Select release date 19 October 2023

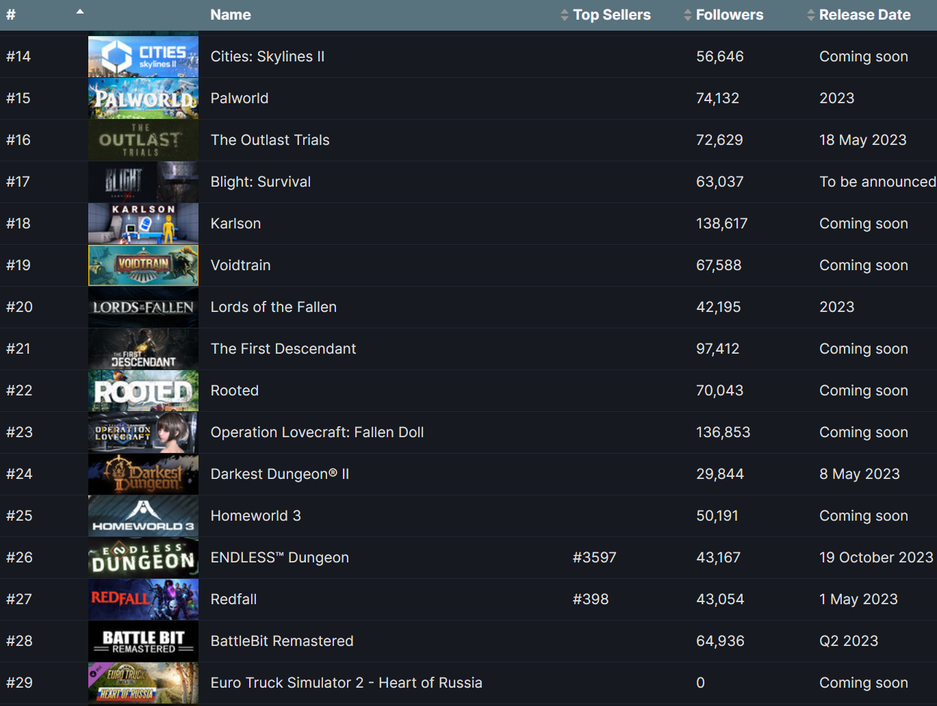[x=875, y=558]
